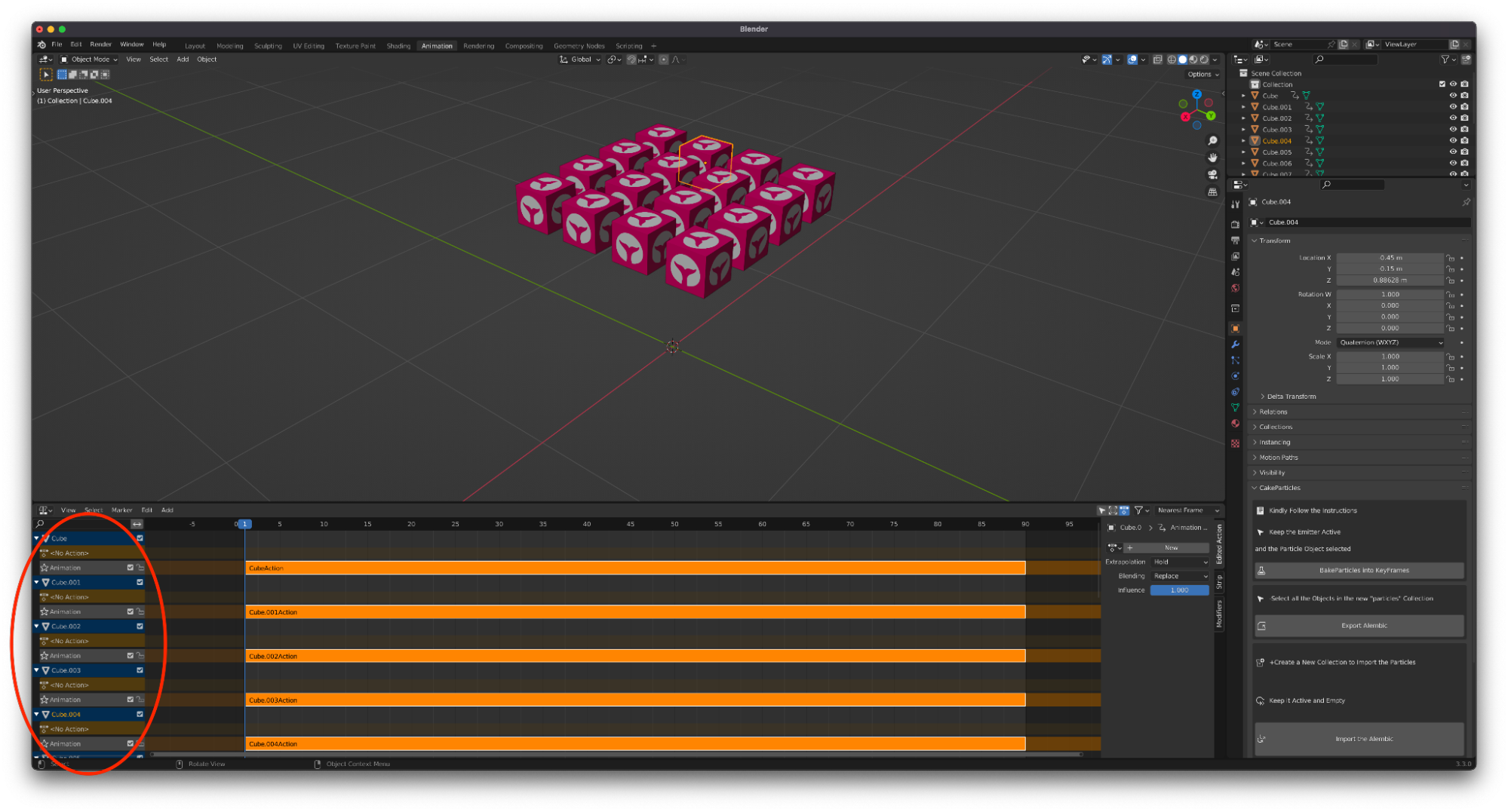Create new scene with the copy icon
Screen dimensions: 1508x812
1344,44
